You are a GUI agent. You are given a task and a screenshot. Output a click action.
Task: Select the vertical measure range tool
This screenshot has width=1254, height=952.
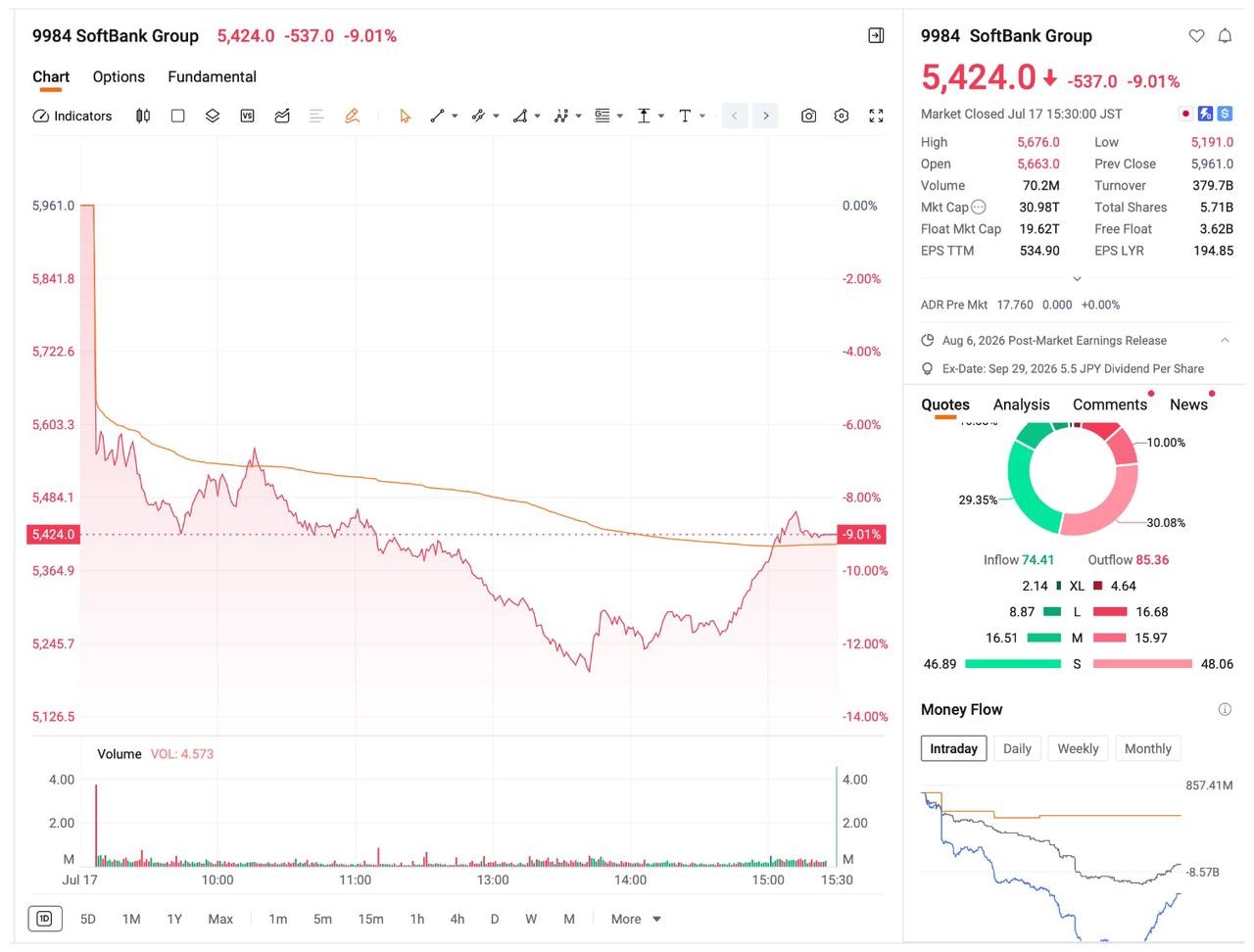point(644,116)
